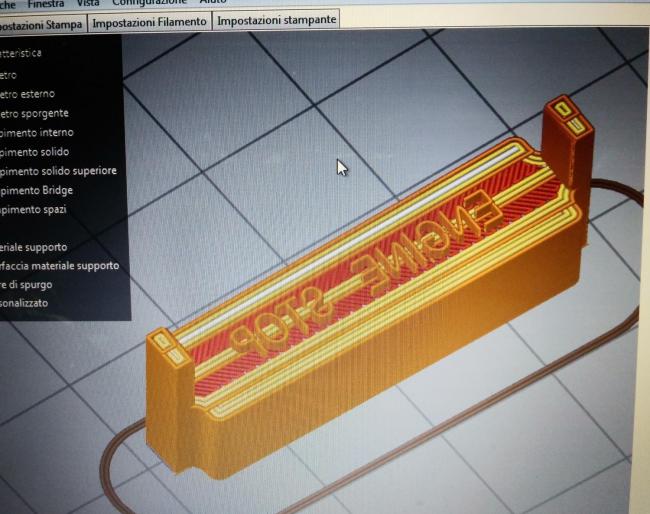
Task: Open the Vista menu
Action: (88, 3)
